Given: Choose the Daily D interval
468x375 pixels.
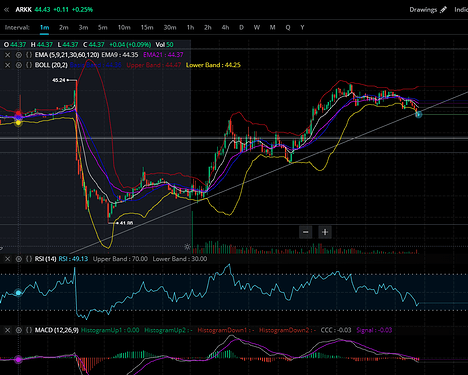Looking at the screenshot, I should click(241, 27).
